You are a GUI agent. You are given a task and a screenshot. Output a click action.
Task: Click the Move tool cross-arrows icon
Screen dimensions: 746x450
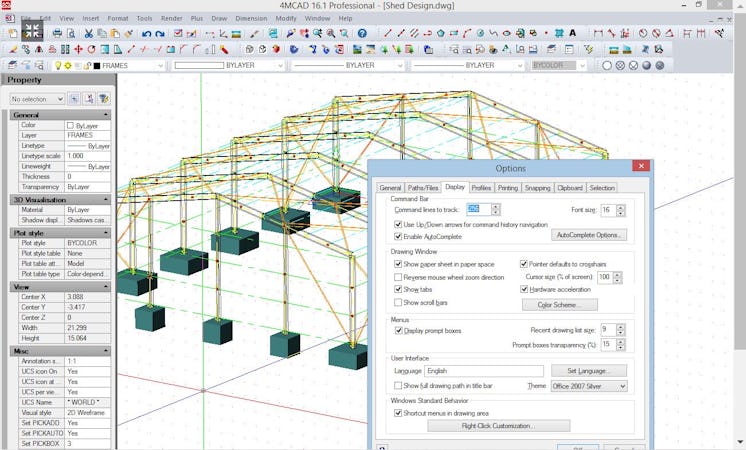77,49
